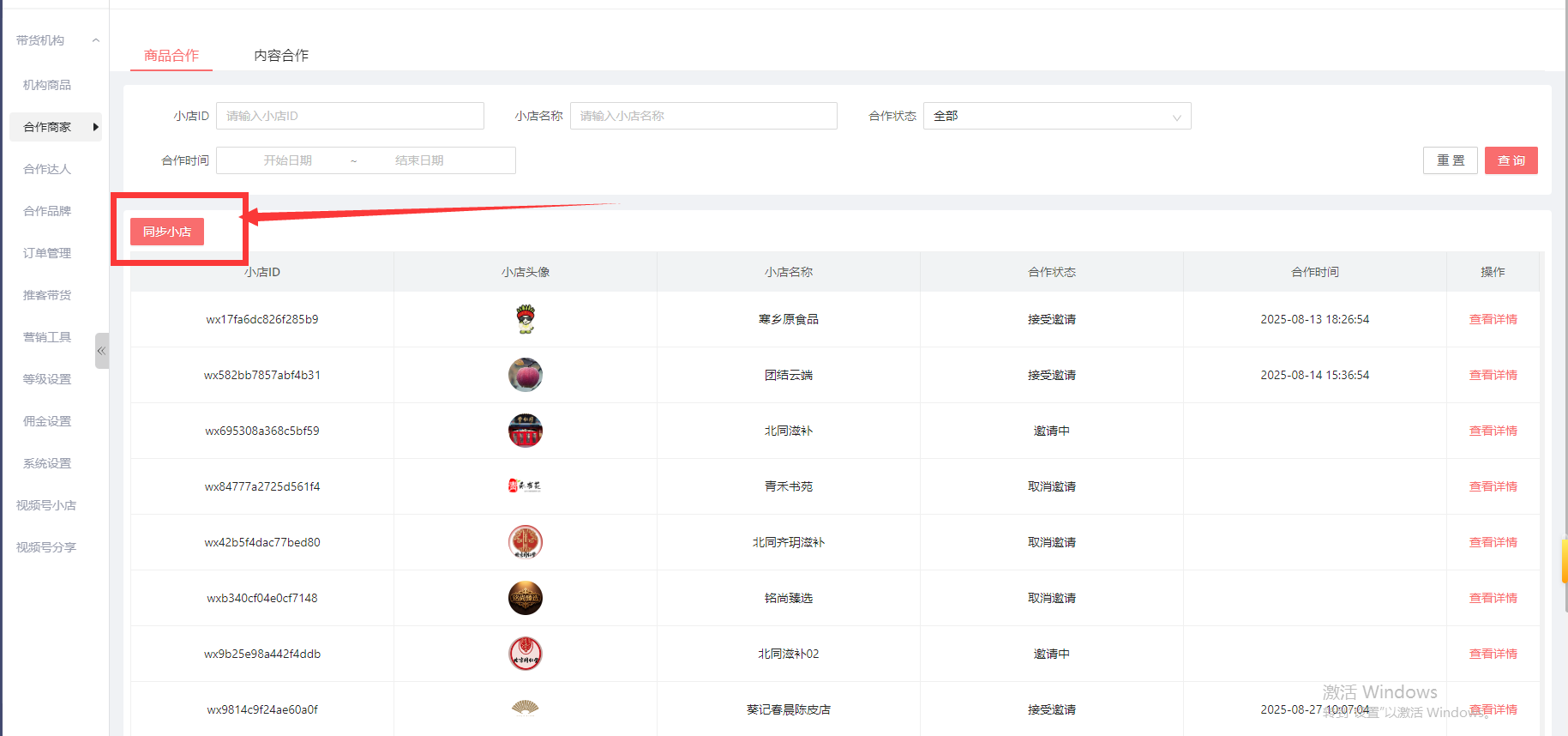Screen dimensions: 1568x736
Task: Collapse the 带货机构 sidebar menu group
Action: [95, 40]
